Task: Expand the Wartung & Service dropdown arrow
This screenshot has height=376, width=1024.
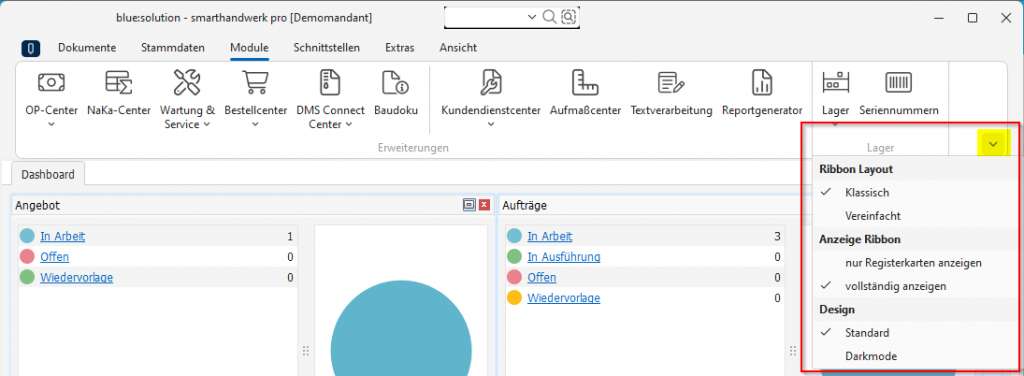Action: [x=206, y=125]
